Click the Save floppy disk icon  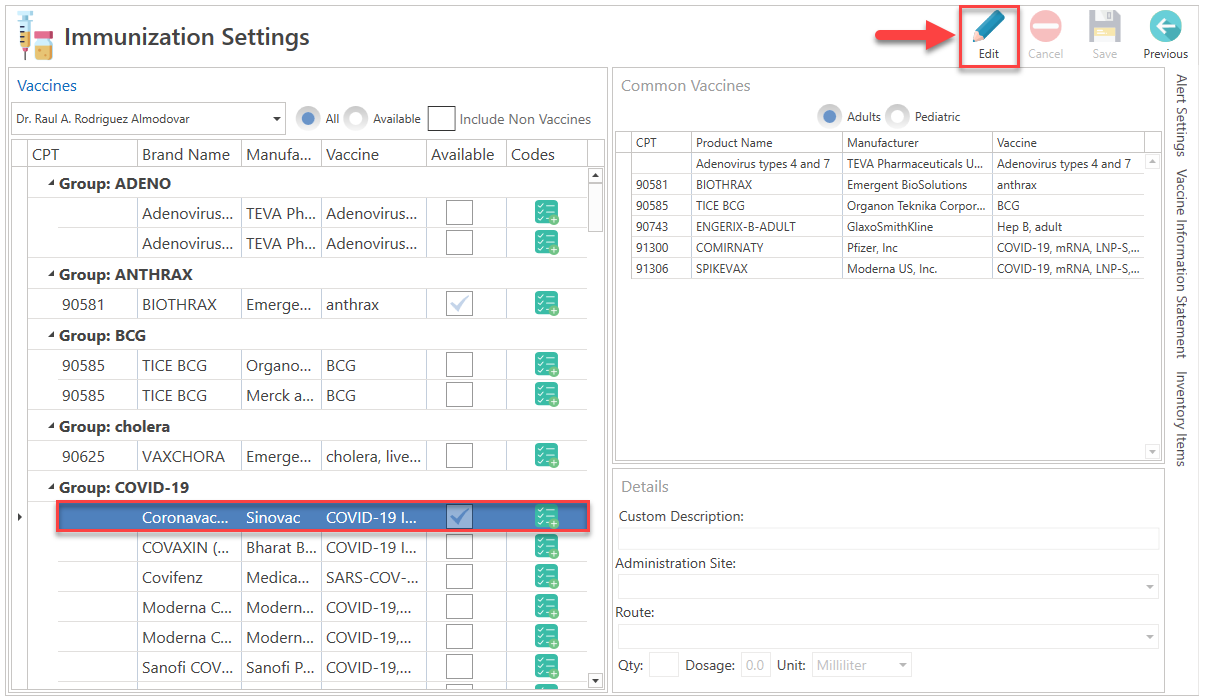1105,27
